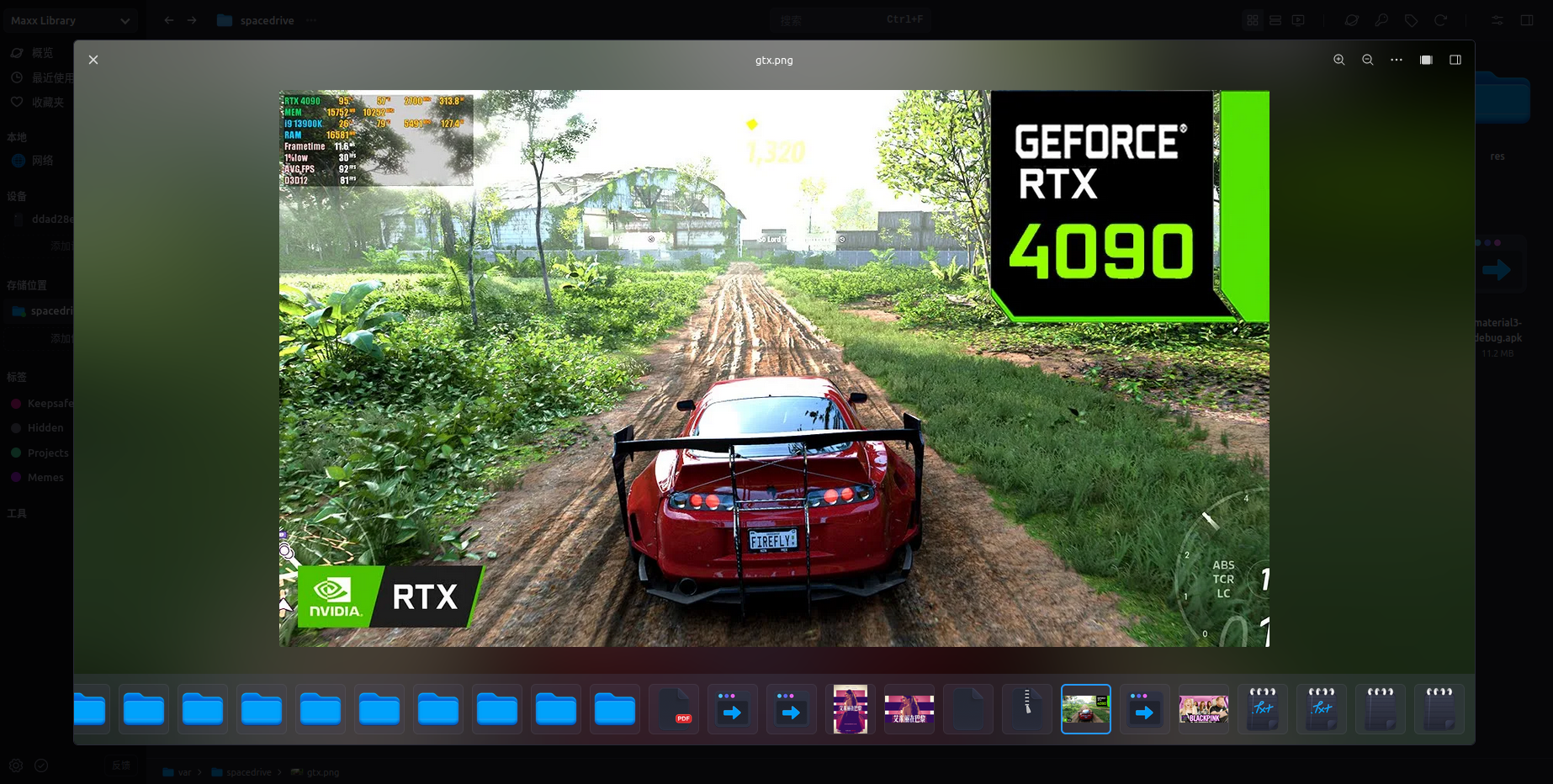Go back with the left arrow
This screenshot has height=784, width=1553.
[169, 20]
